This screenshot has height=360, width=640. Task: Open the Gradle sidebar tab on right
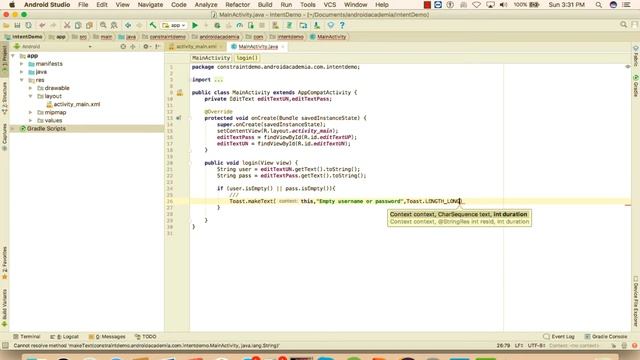coord(636,86)
